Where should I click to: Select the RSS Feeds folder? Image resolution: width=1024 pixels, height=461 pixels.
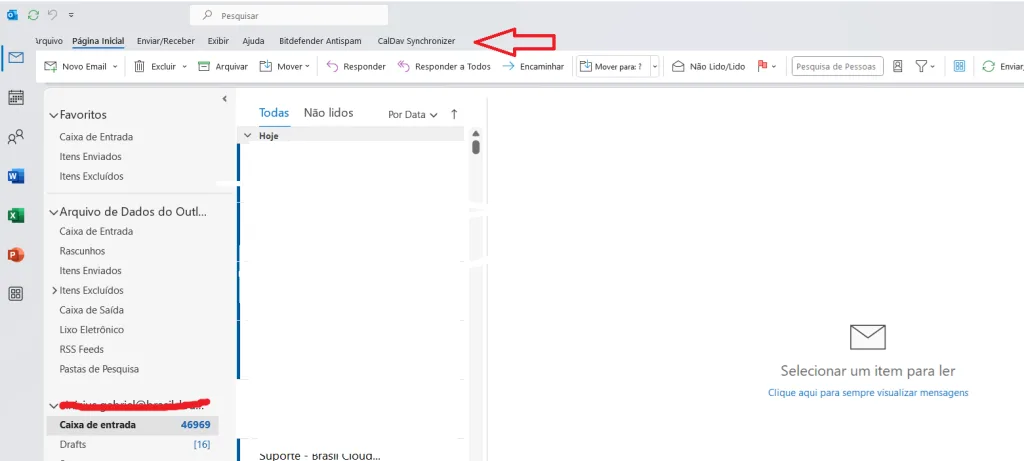pos(82,349)
